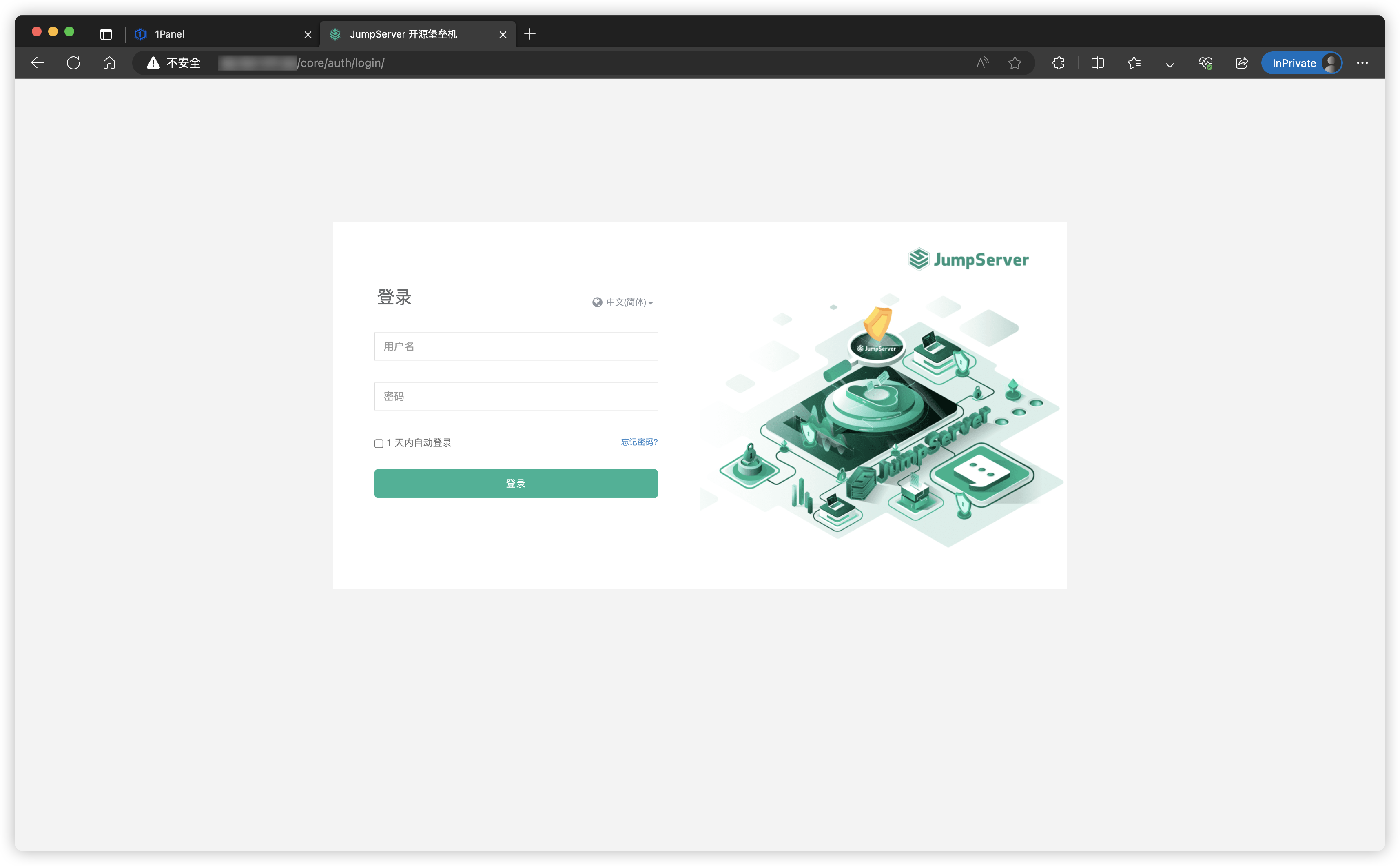Click the InPrivate profile button
This screenshot has height=866, width=1400.
click(x=1302, y=63)
